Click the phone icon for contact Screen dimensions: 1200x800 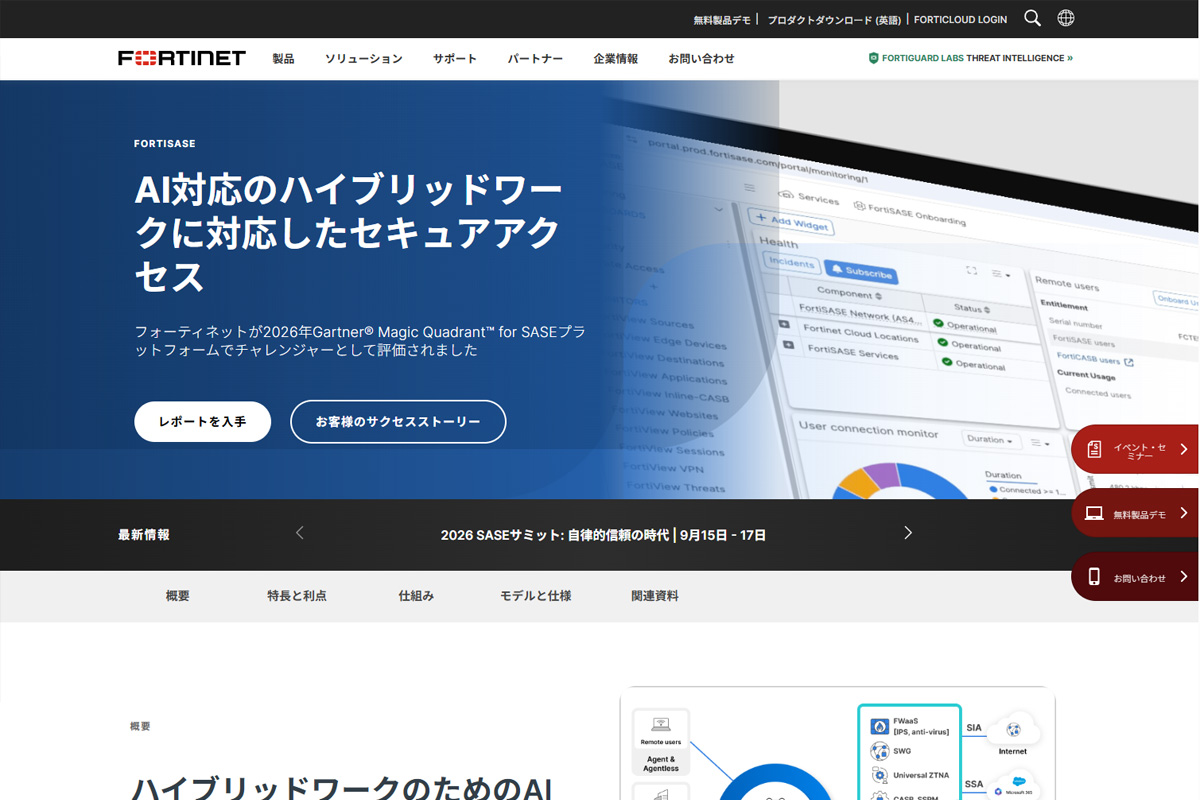pyautogui.click(x=1094, y=577)
